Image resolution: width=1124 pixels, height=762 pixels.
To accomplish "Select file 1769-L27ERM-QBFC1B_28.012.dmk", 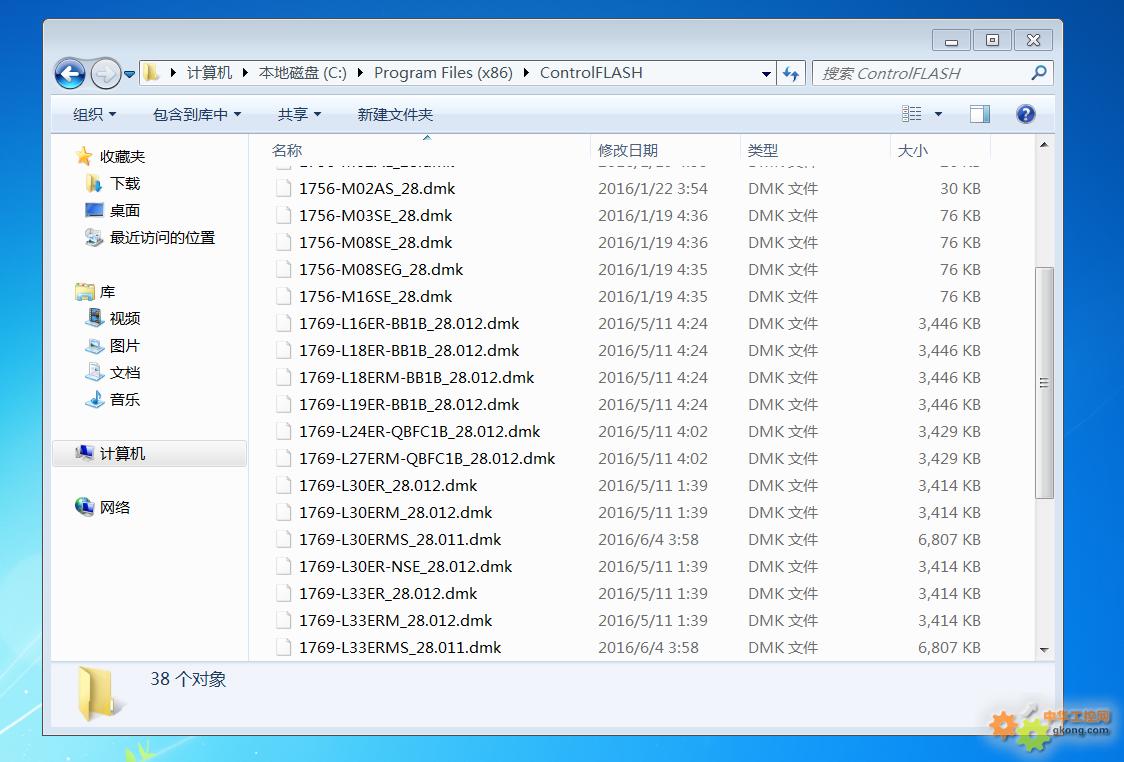I will pyautogui.click(x=427, y=459).
